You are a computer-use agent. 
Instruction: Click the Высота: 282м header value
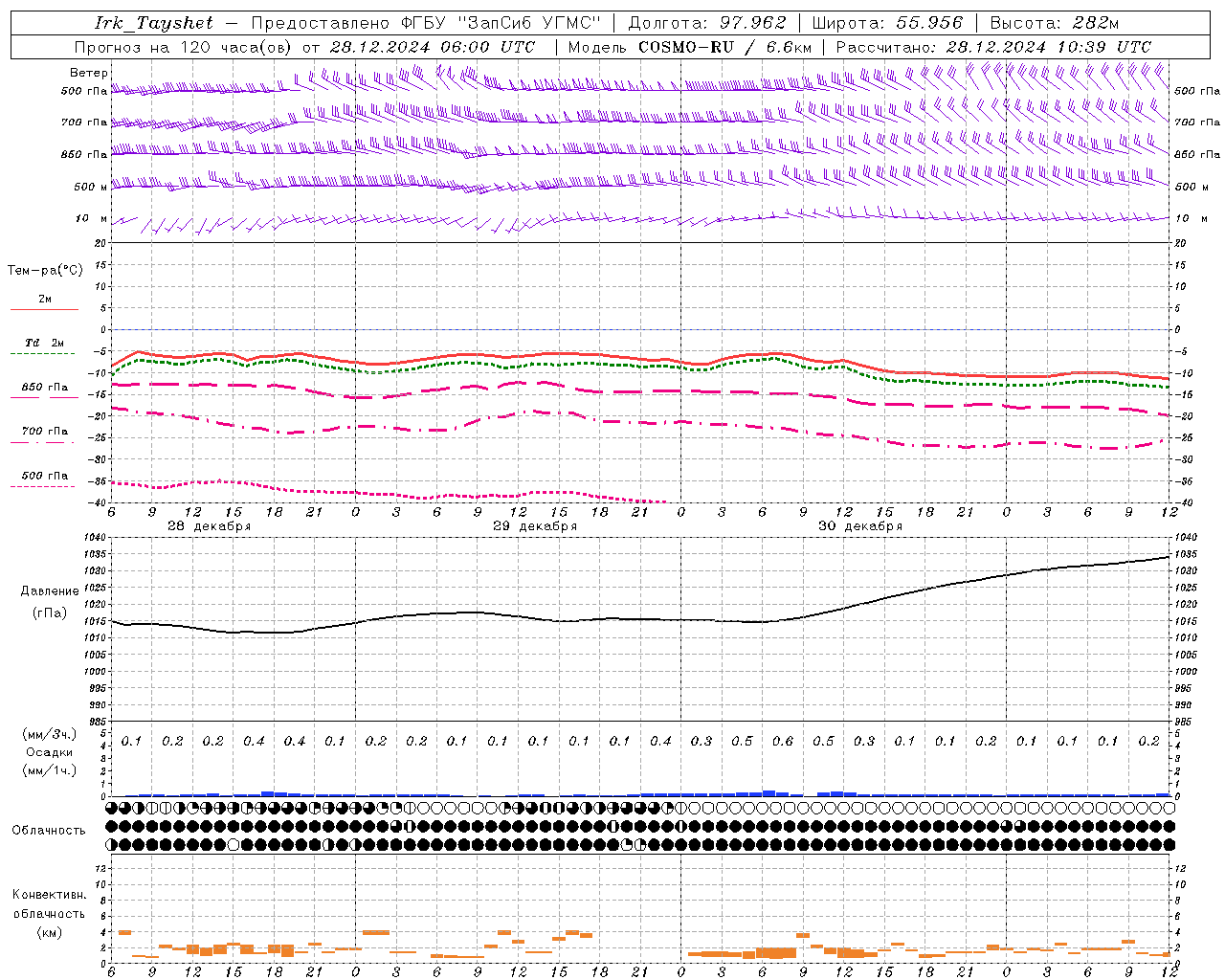click(1055, 23)
